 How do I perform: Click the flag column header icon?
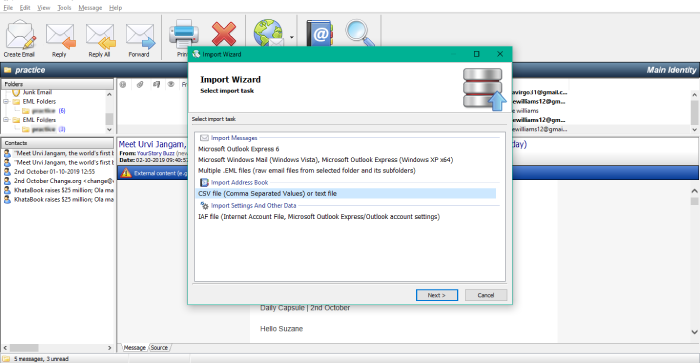point(156,84)
